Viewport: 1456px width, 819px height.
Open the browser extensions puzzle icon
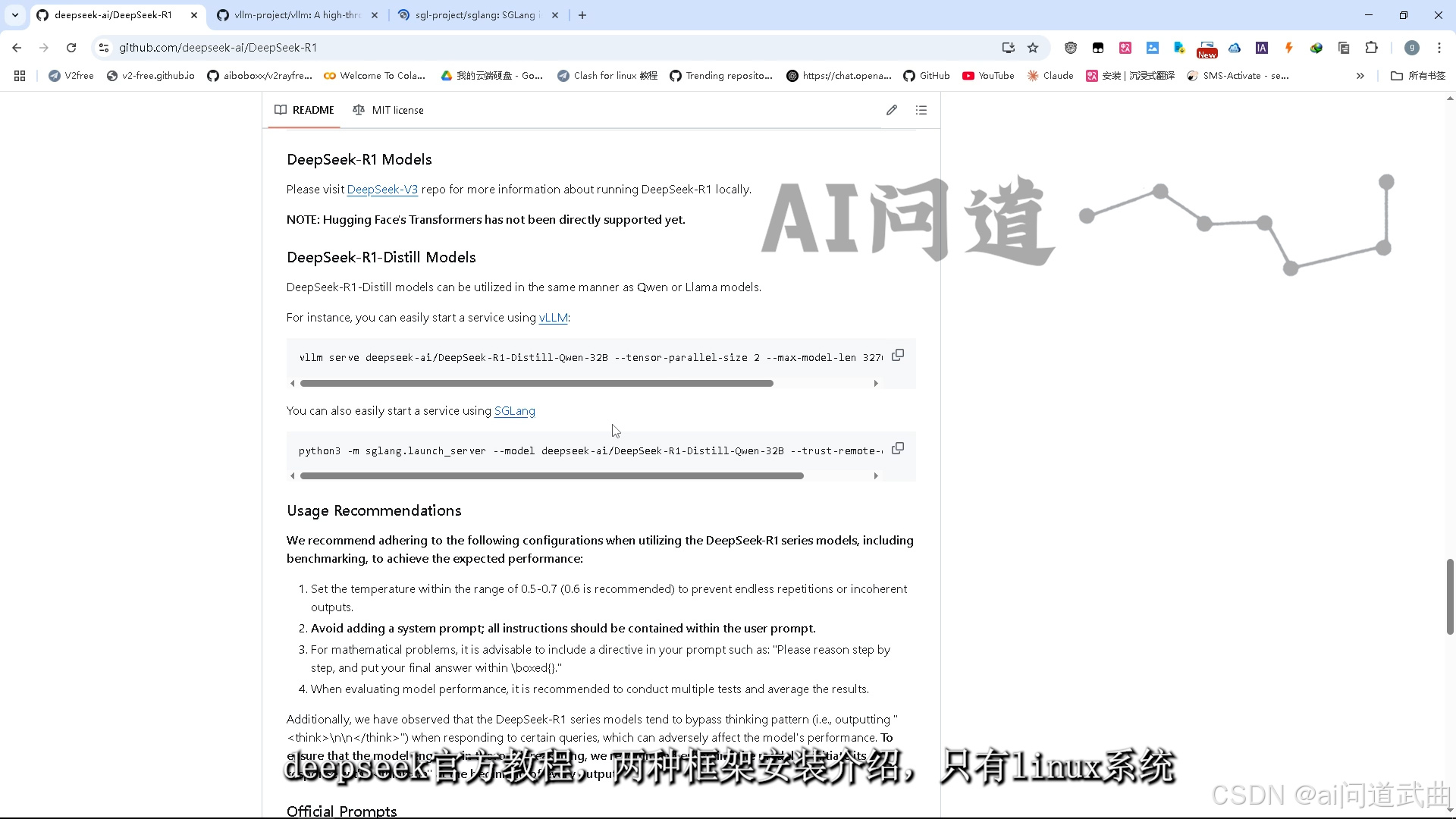[x=1371, y=48]
